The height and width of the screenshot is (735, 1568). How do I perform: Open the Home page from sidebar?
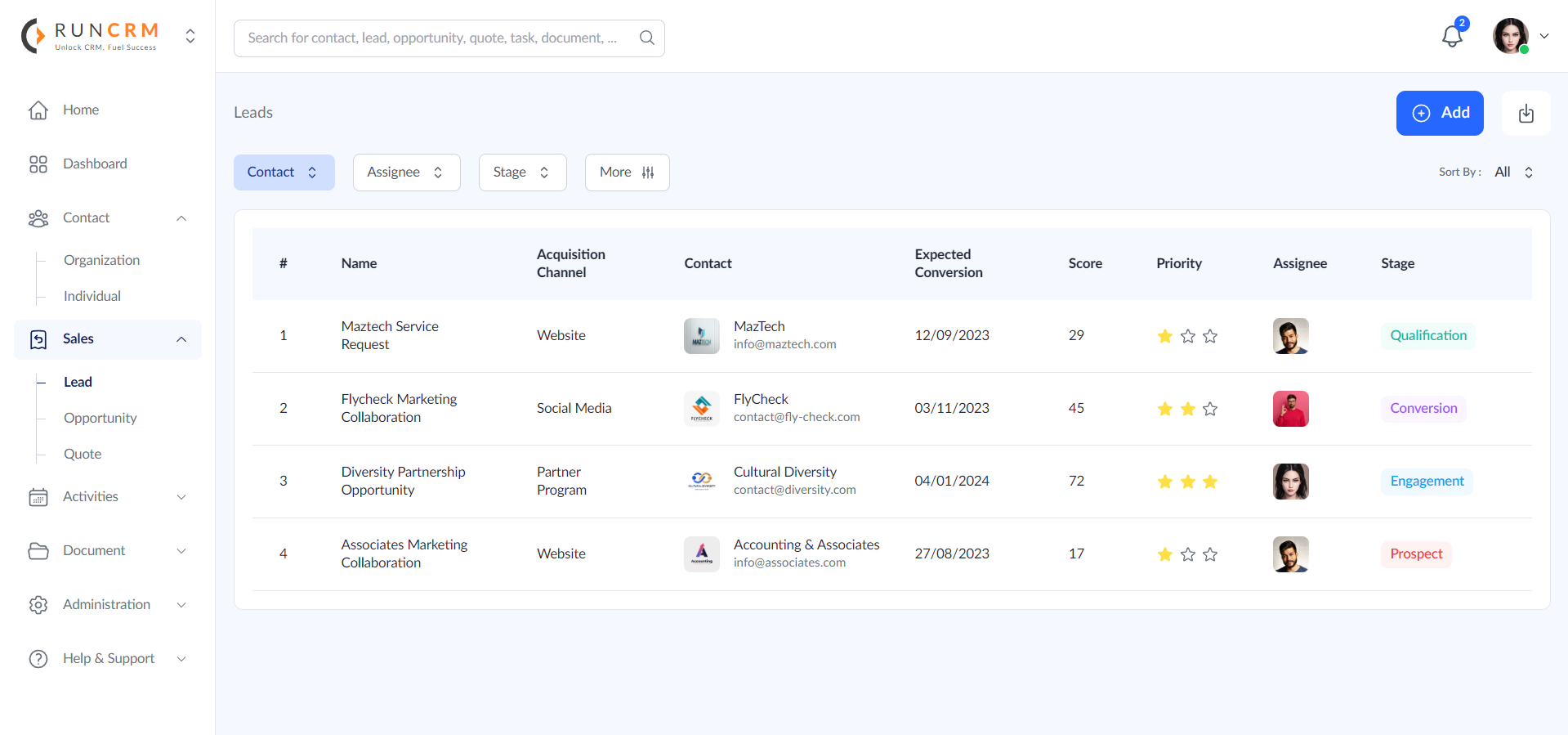pyautogui.click(x=80, y=110)
